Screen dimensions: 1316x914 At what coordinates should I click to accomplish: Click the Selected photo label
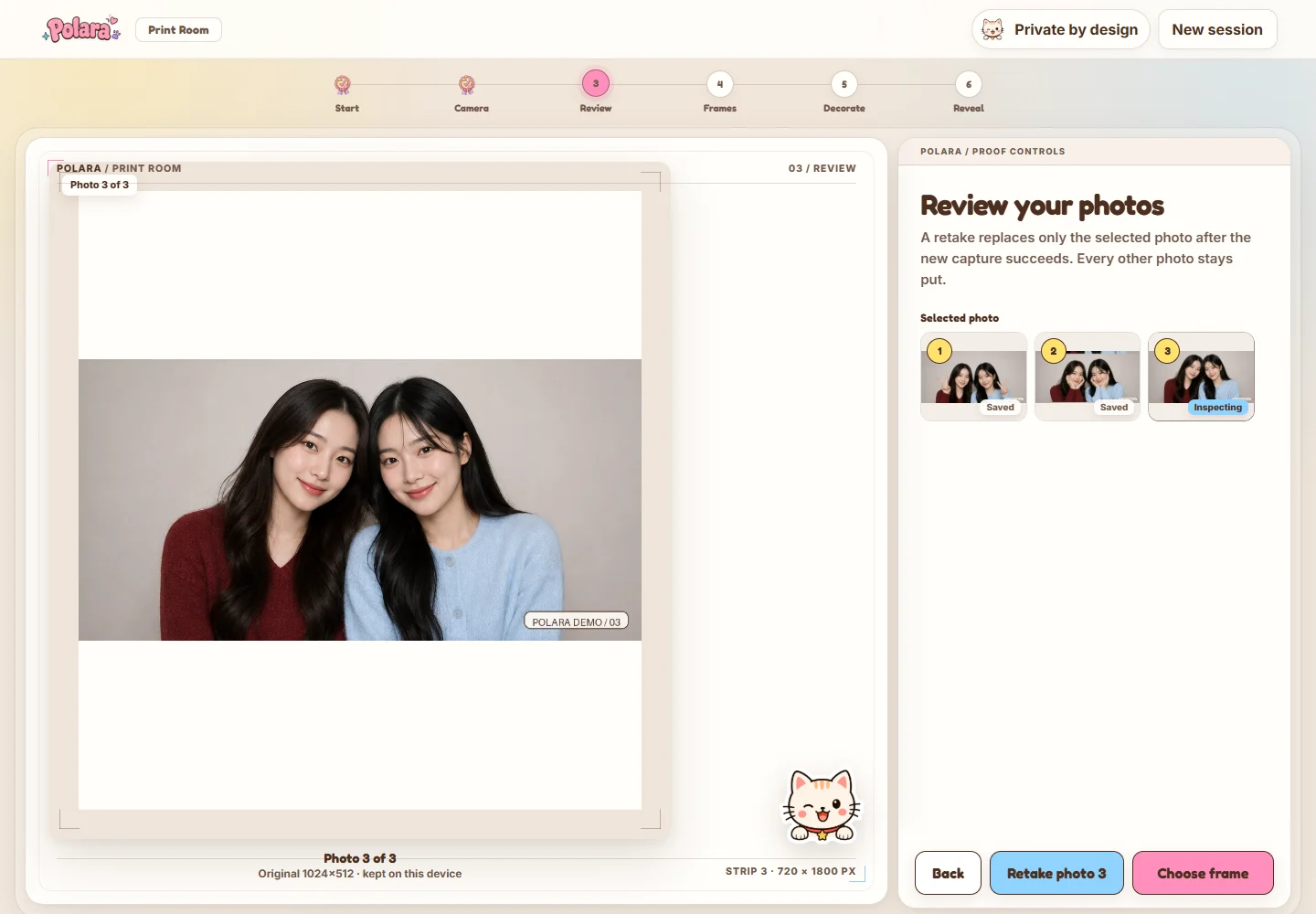[x=960, y=318]
